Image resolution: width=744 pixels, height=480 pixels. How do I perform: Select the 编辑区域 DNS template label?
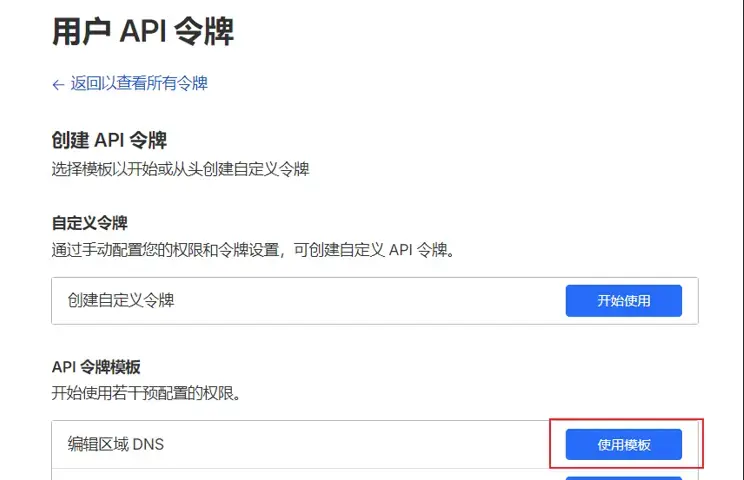[x=115, y=444]
